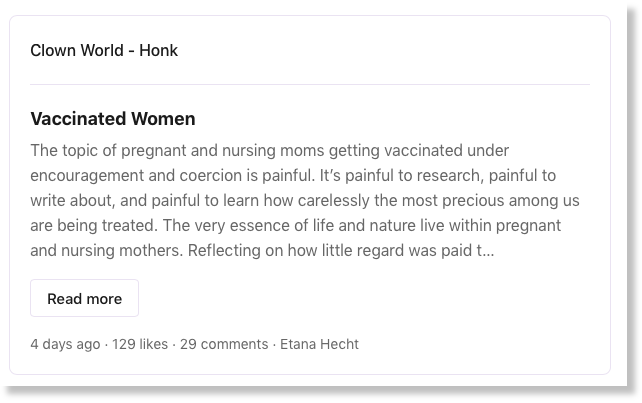Click excerpt line beginning 'encouragement and coercion'

[x=293, y=175]
